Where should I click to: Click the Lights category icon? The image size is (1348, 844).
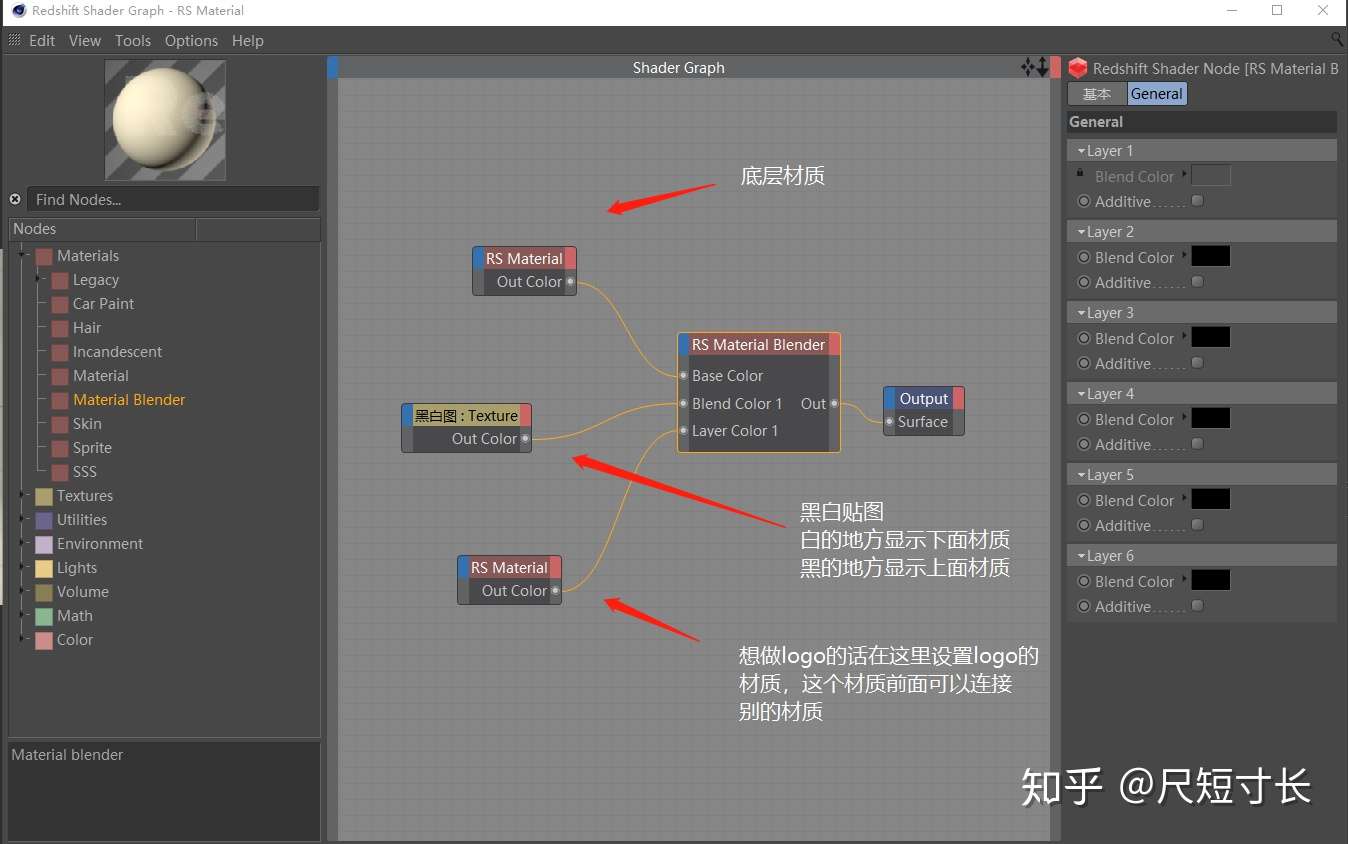pos(44,568)
